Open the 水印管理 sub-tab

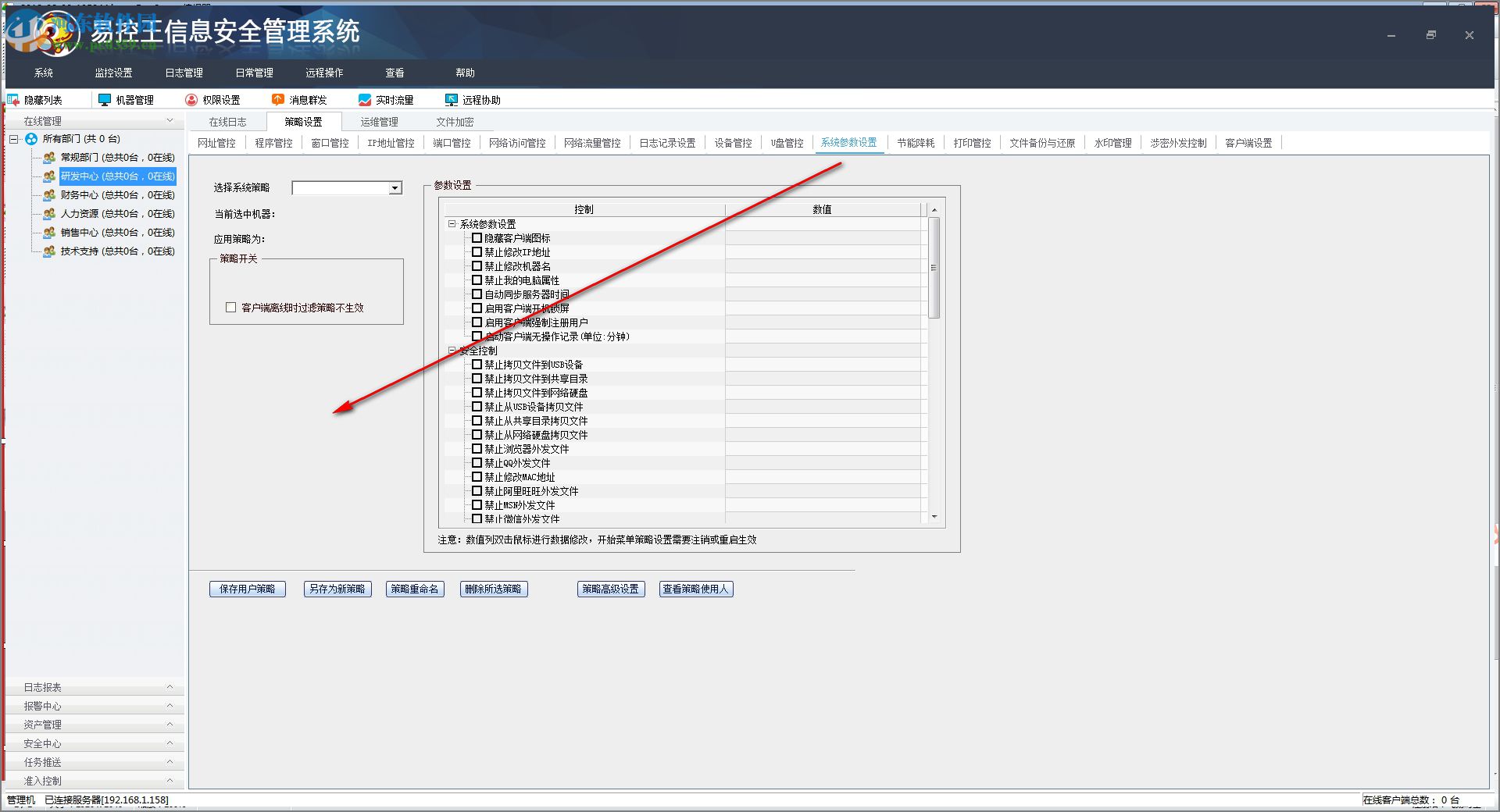(x=1112, y=143)
